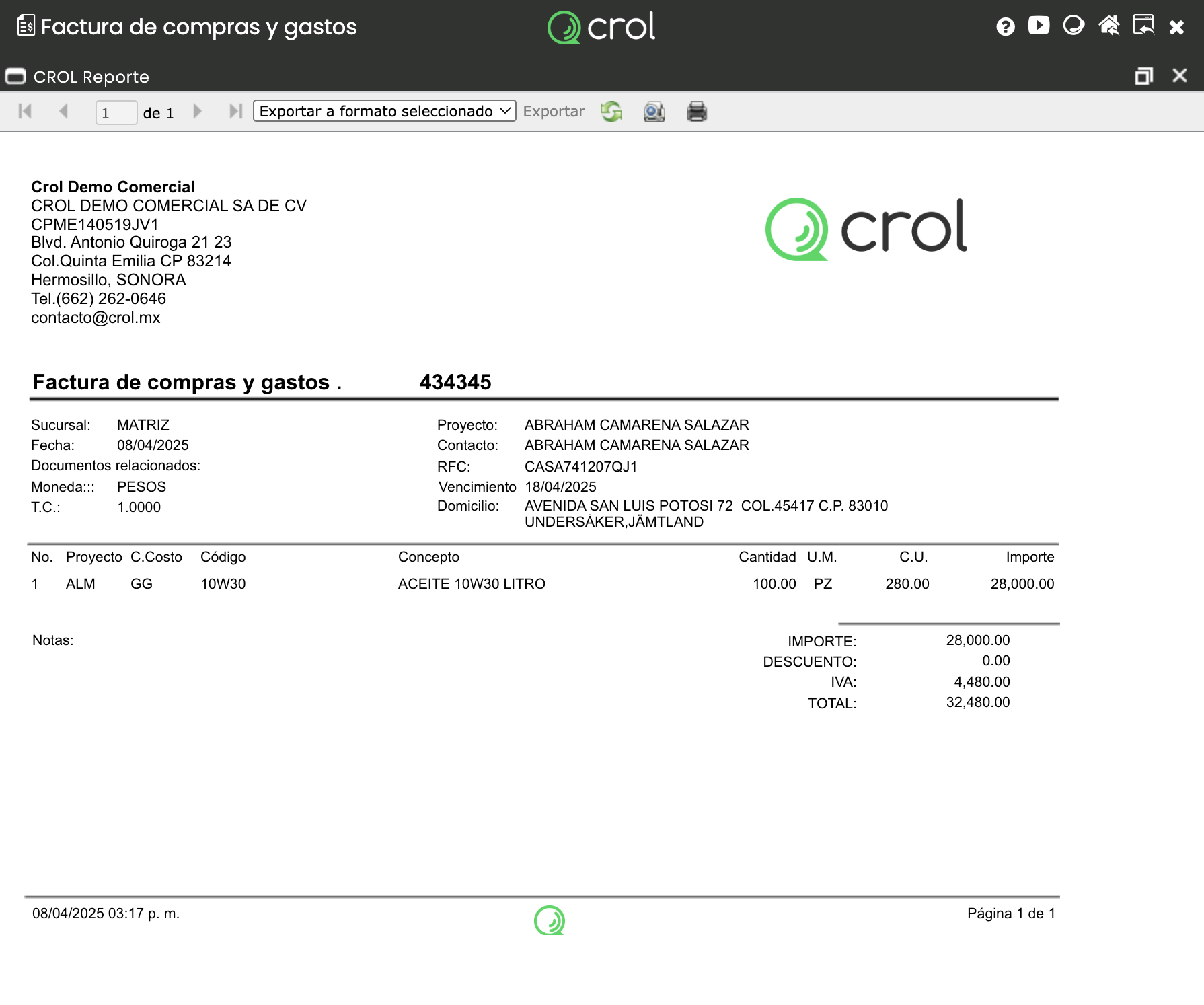Viewport: 1204px width, 1005px height.
Task: Click the Concepto column header
Action: point(428,557)
